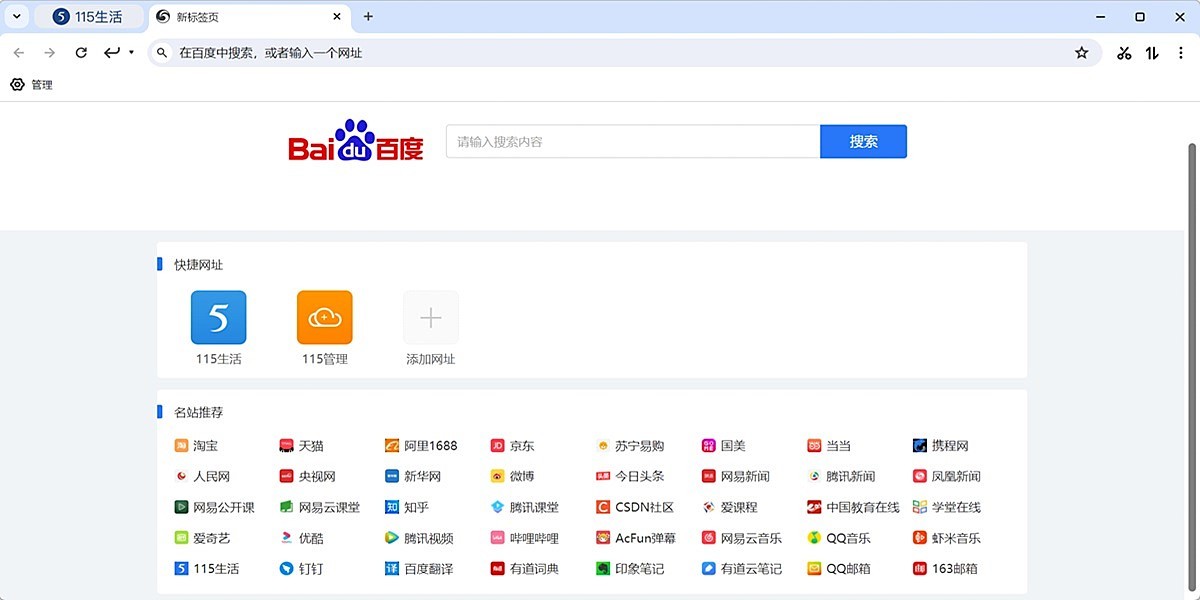Open the three-dot browser menu
The width and height of the screenshot is (1200, 600).
[1181, 53]
